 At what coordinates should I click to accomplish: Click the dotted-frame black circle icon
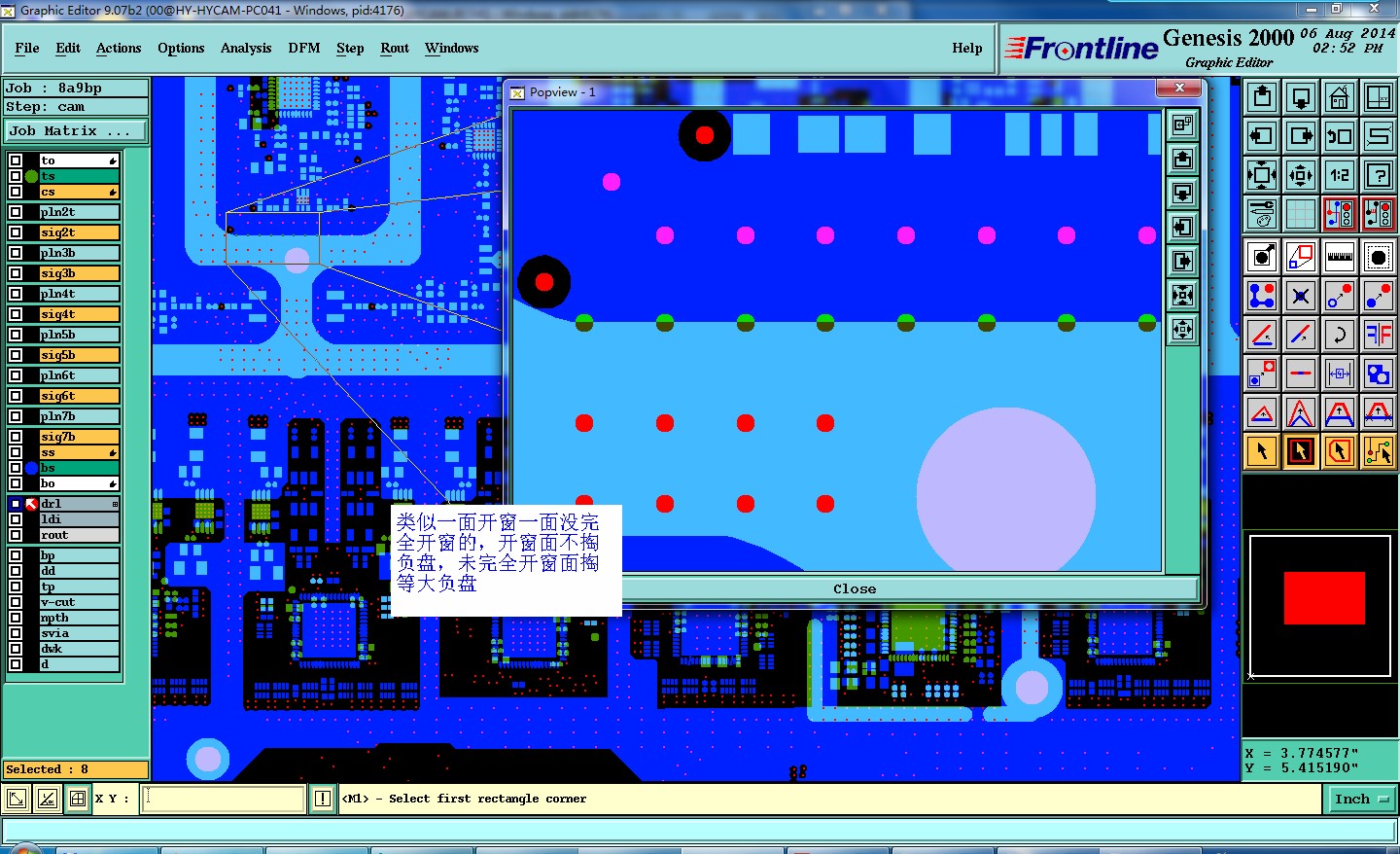point(1379,257)
